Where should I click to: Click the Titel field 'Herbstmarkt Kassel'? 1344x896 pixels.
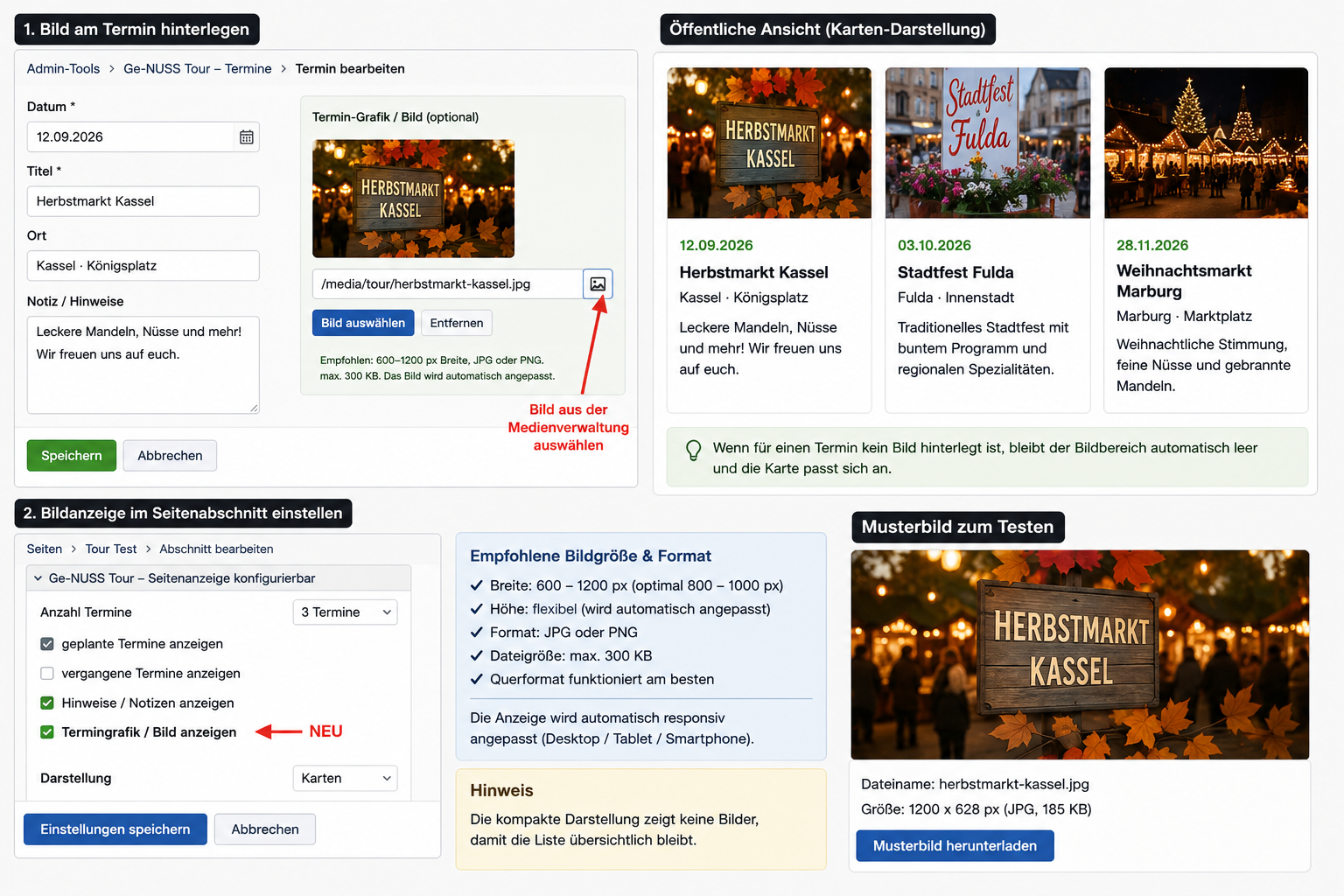coord(143,201)
